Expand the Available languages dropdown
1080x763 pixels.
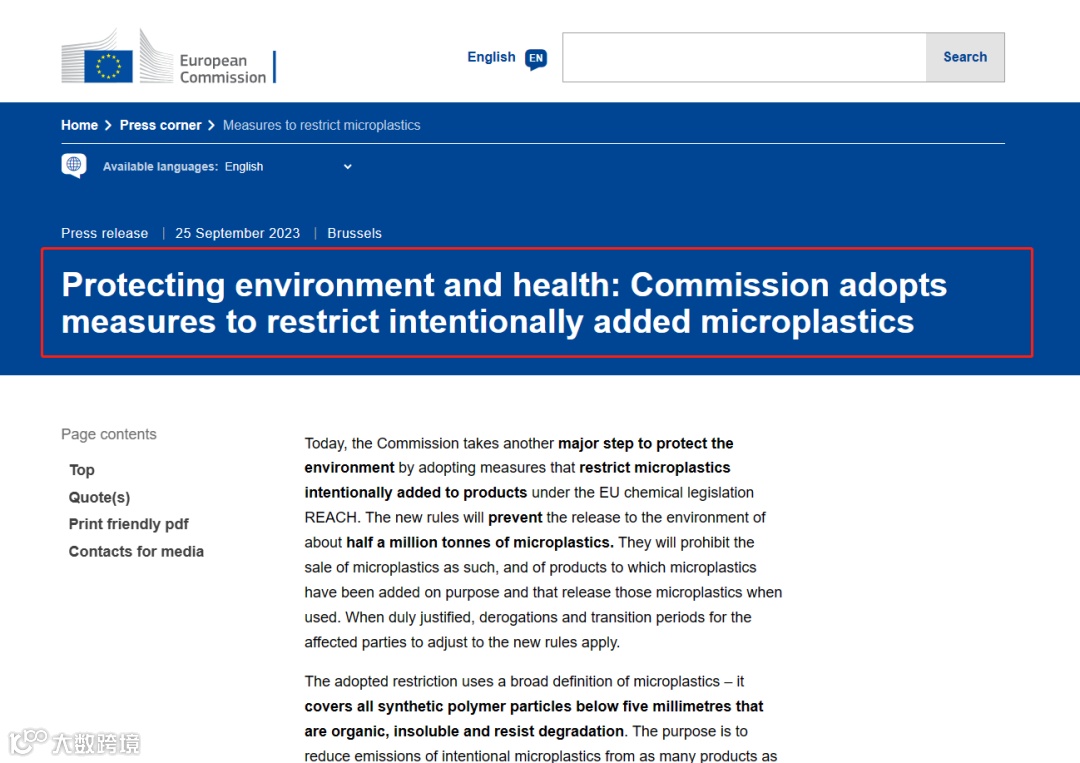tap(289, 167)
